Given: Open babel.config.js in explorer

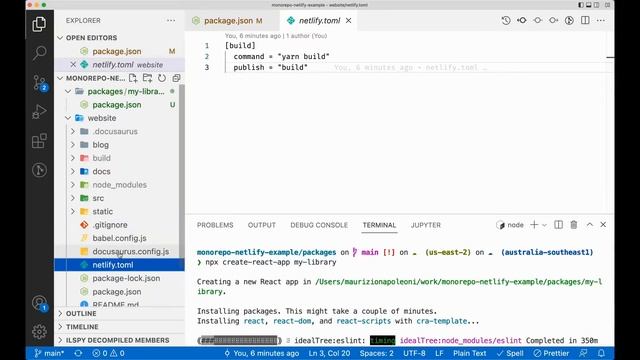Looking at the screenshot, I should click(119, 238).
